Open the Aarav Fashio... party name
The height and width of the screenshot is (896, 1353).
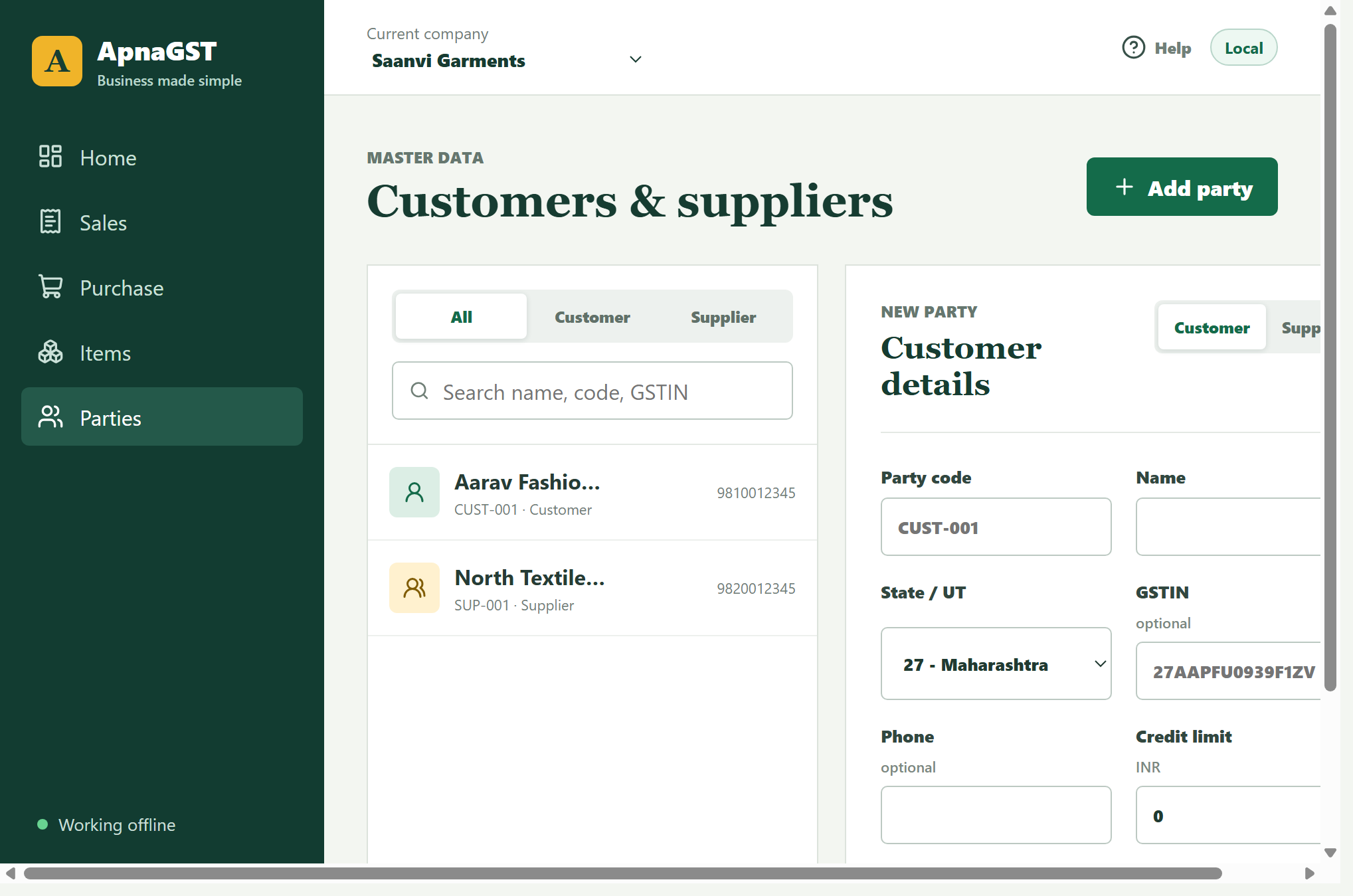(x=527, y=482)
